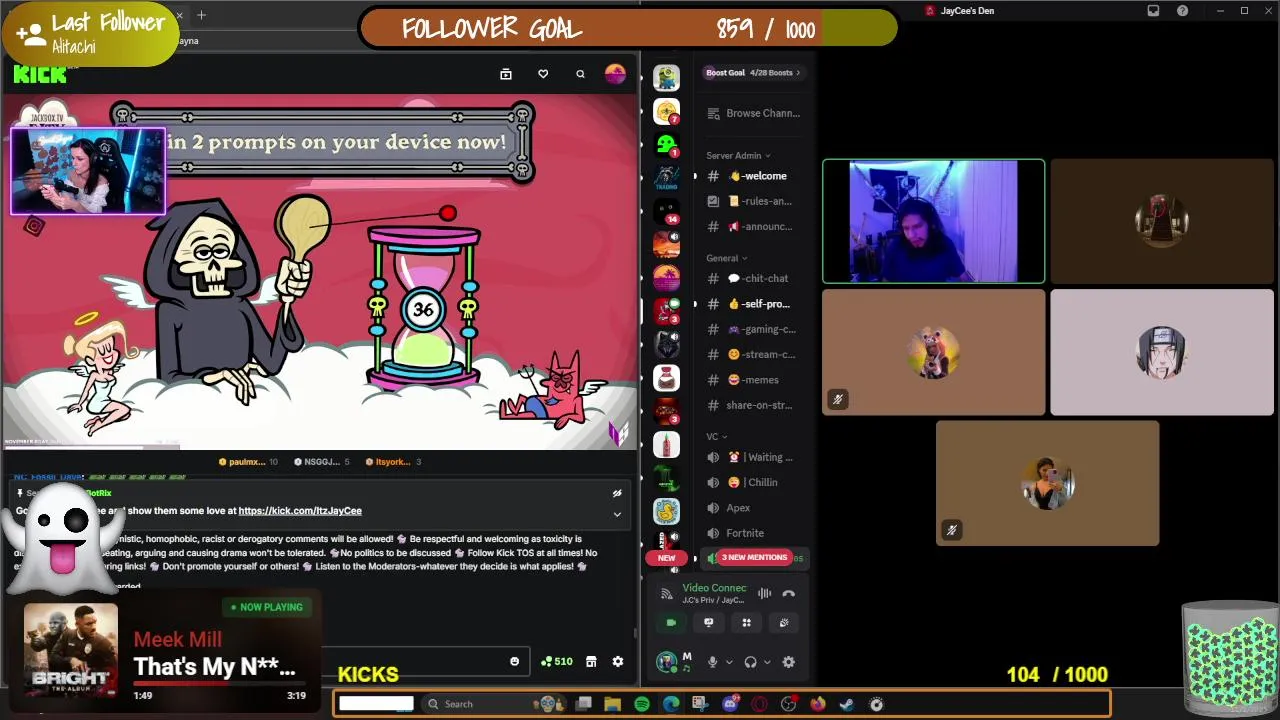Collapse the pinned chat message chevron
The height and width of the screenshot is (720, 1280).
617,514
